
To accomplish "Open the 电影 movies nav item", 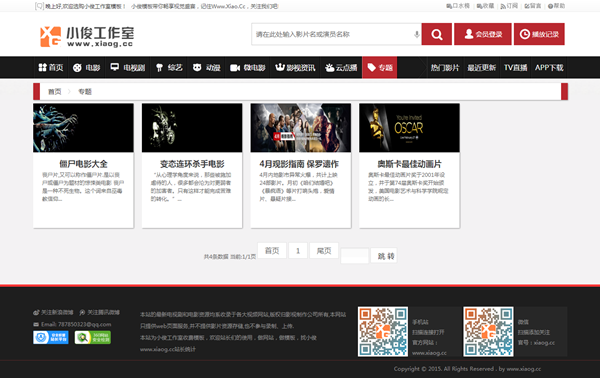I will pos(86,68).
